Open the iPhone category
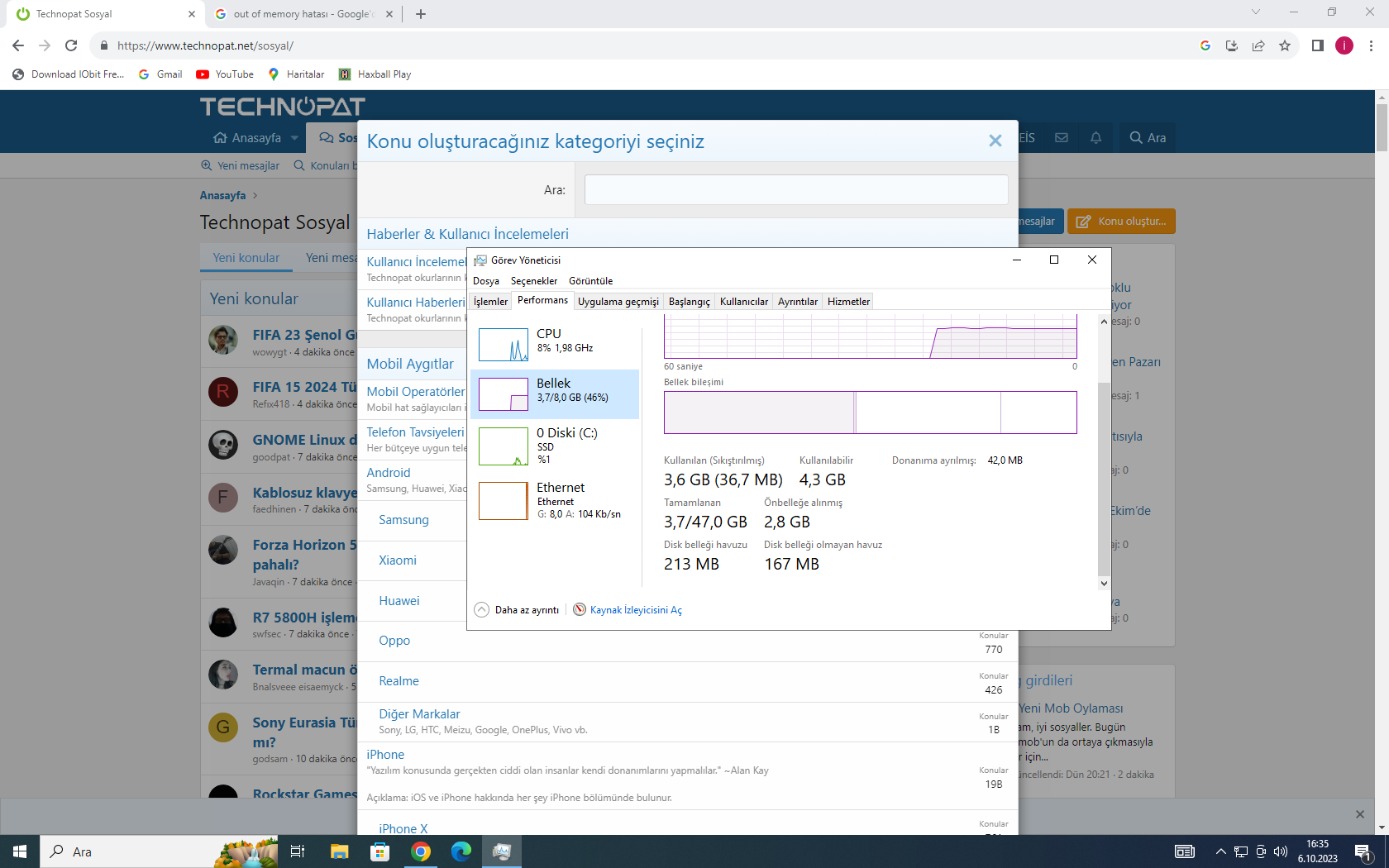Image resolution: width=1389 pixels, height=868 pixels. (x=385, y=755)
